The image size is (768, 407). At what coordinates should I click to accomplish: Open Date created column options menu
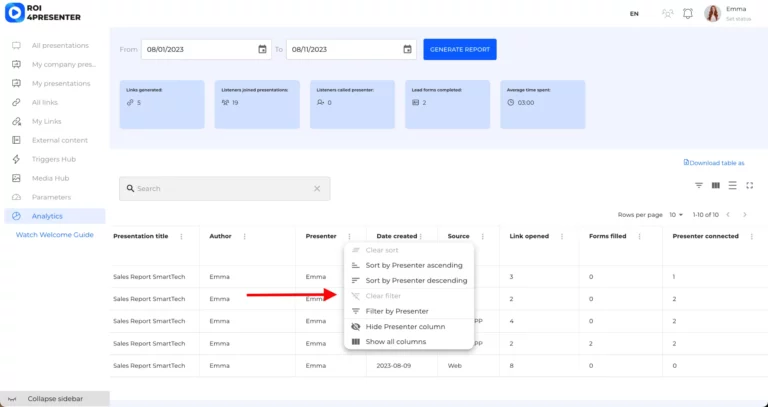pyautogui.click(x=421, y=237)
